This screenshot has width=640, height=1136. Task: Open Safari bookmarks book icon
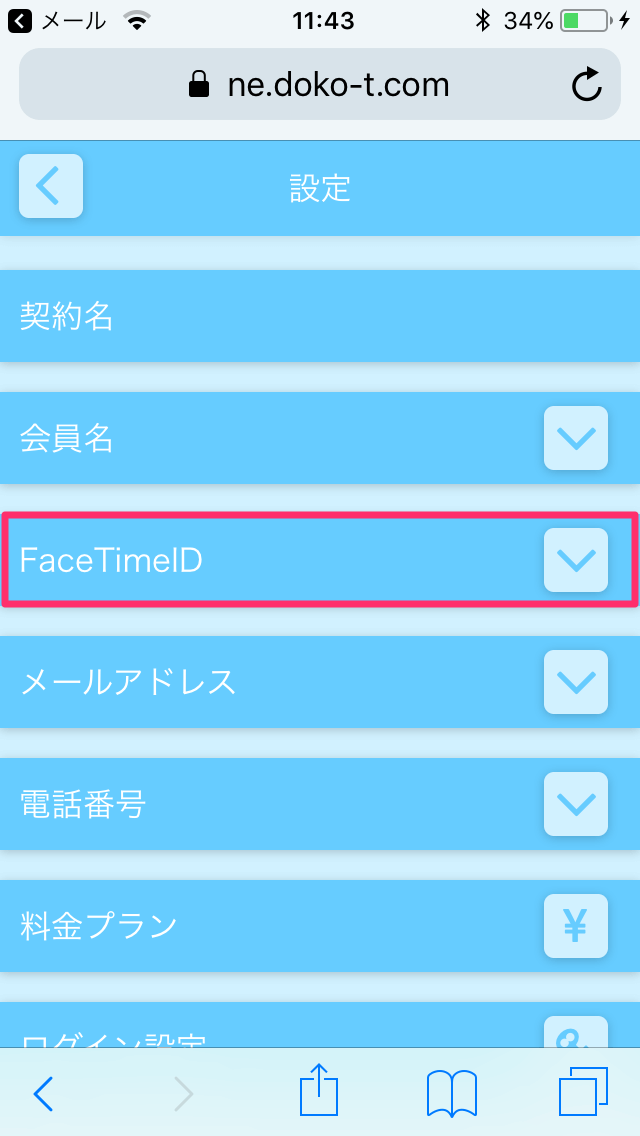point(451,1093)
